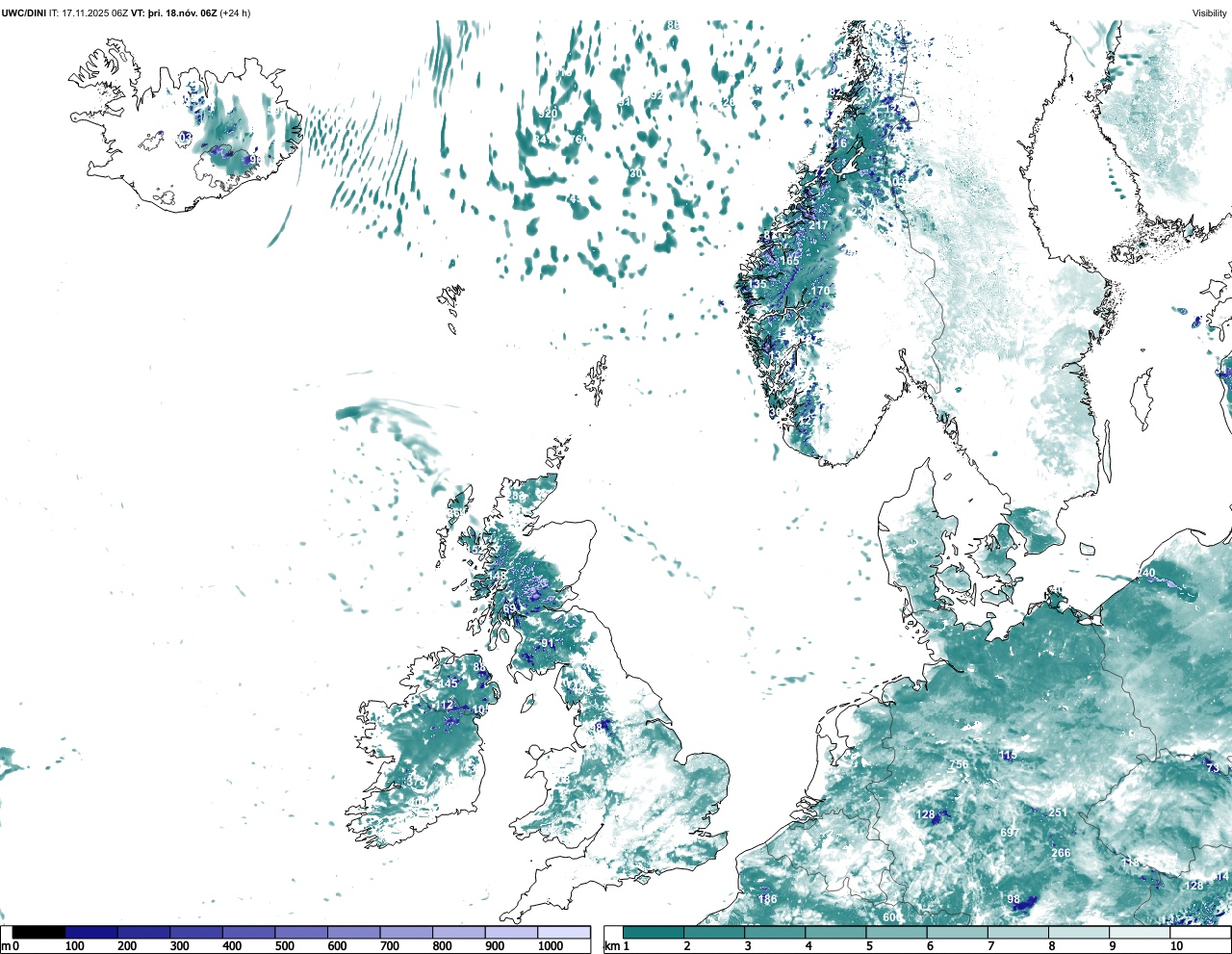Click the '112' value over Ireland
1232x954 pixels.
coord(444,707)
